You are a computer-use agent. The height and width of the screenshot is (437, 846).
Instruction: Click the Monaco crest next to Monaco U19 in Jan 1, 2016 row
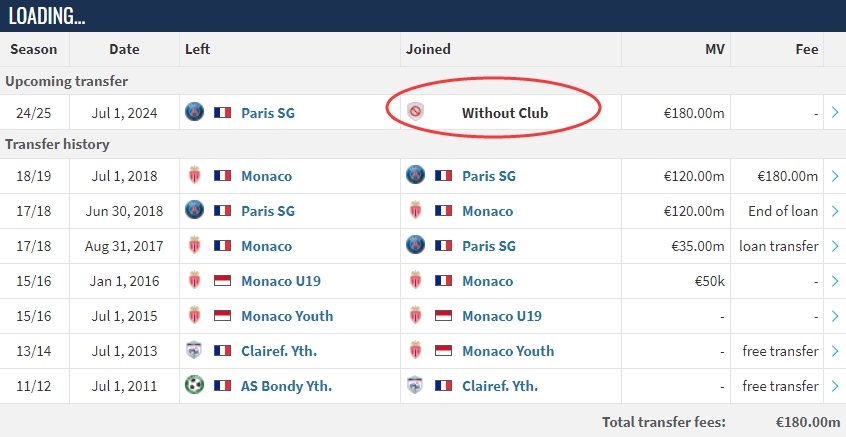coord(194,281)
